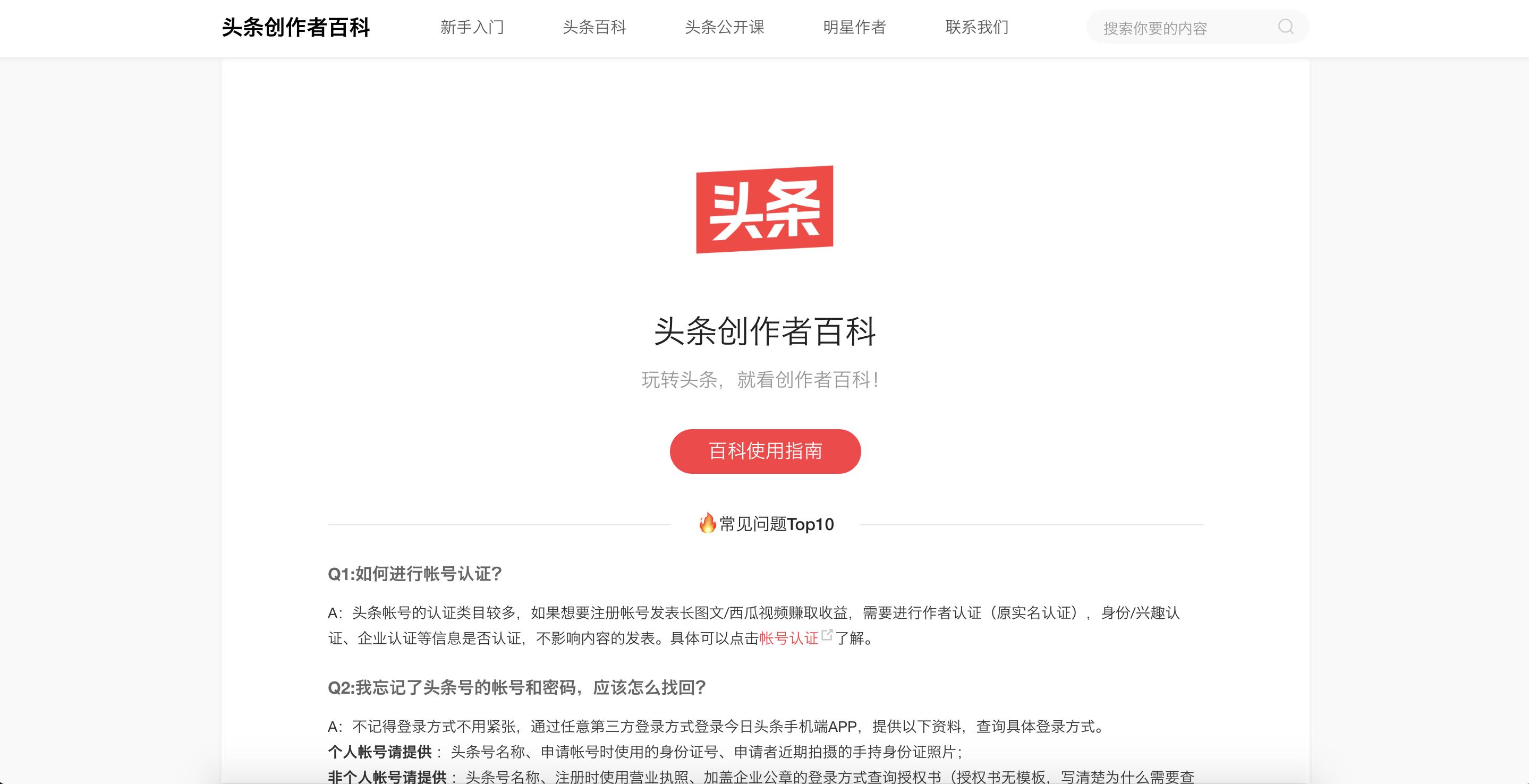Click the 常见问题Top10 section title
The width and height of the screenshot is (1529, 784).
(776, 524)
